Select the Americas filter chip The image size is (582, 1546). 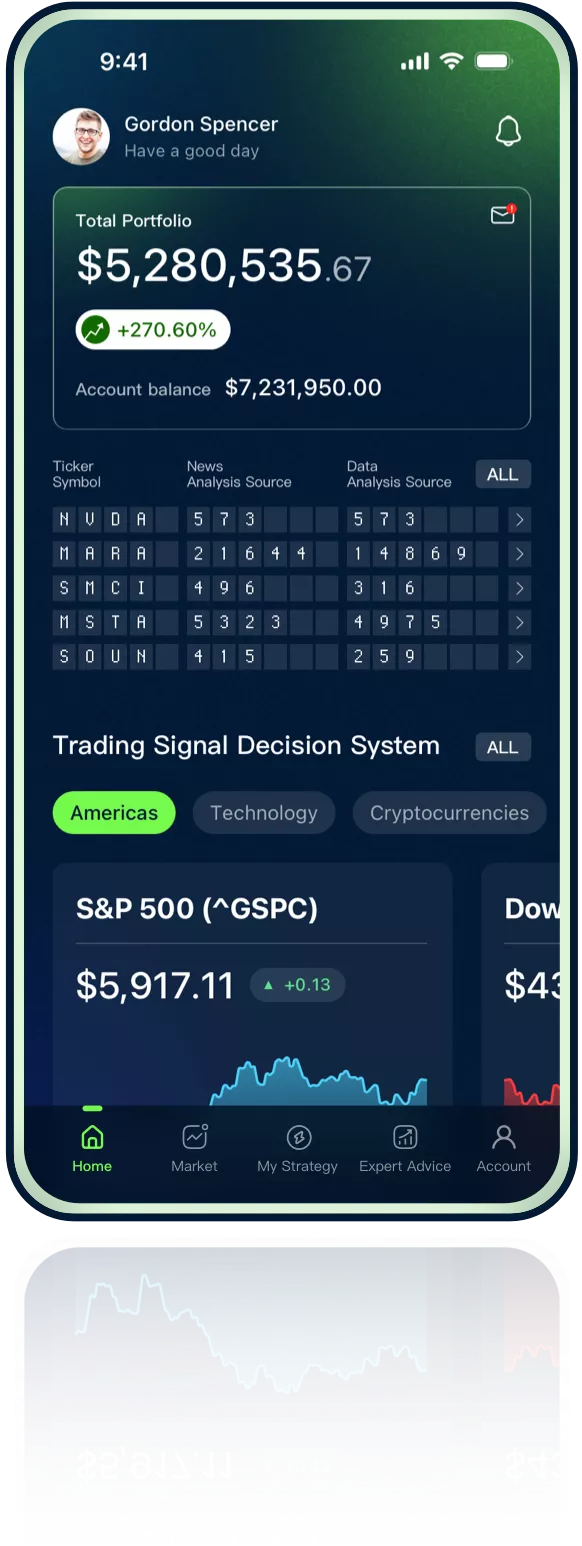pos(114,813)
